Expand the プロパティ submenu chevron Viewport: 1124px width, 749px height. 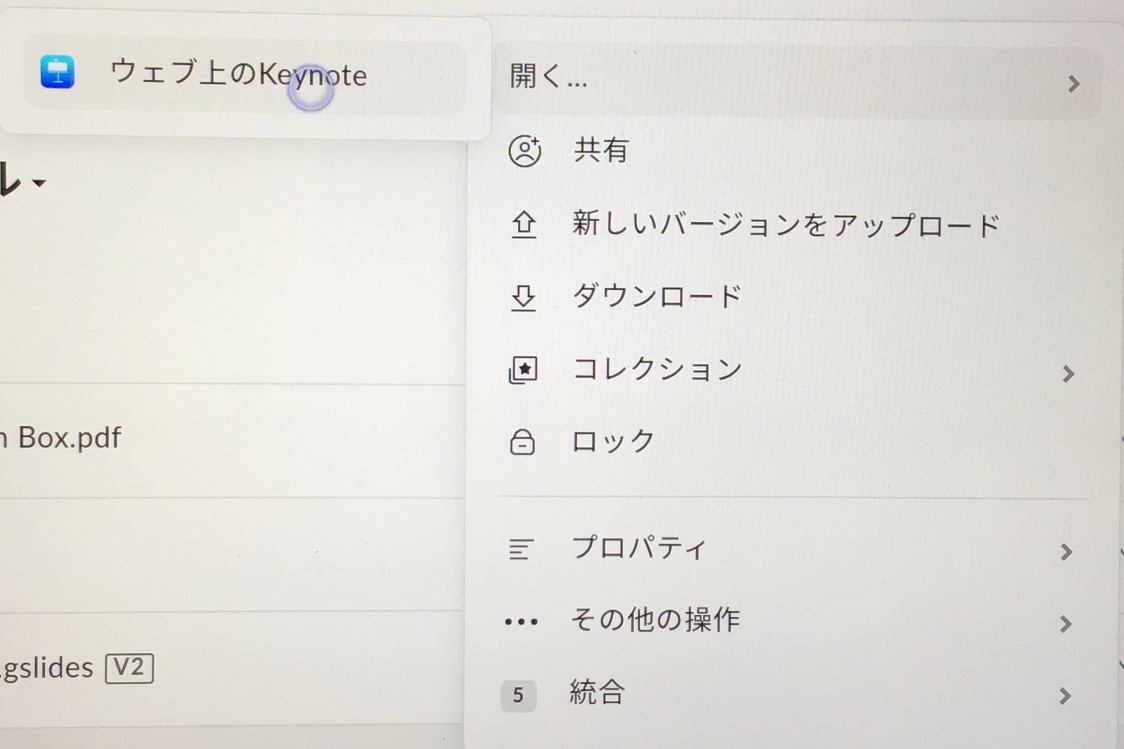tap(1067, 551)
